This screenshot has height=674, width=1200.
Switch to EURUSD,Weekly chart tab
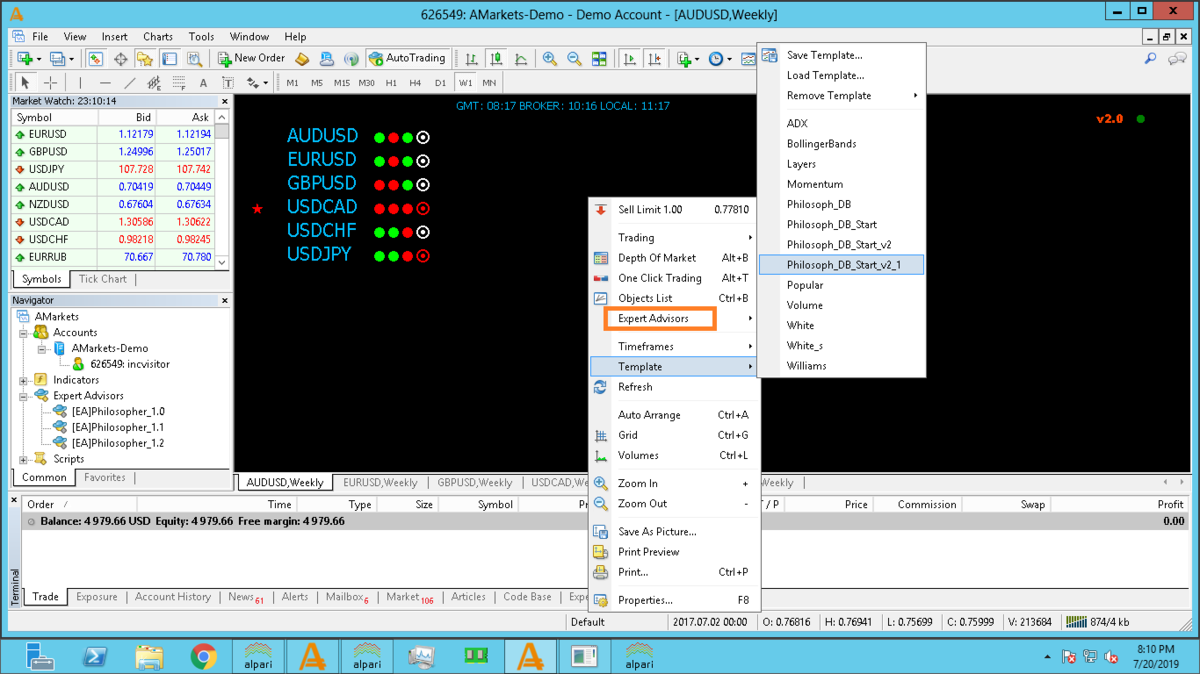380,483
